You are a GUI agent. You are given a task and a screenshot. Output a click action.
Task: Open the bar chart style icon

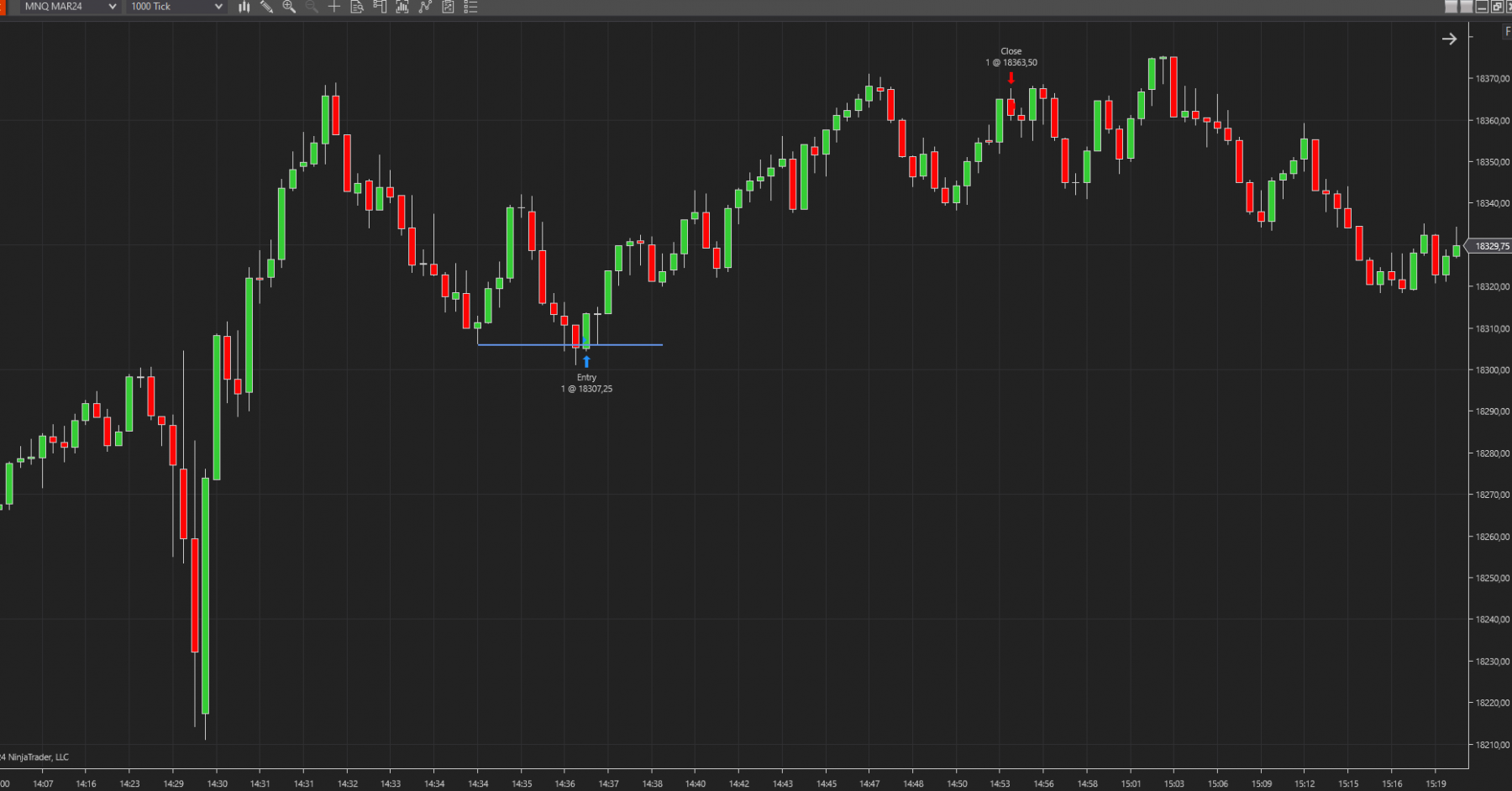point(244,7)
